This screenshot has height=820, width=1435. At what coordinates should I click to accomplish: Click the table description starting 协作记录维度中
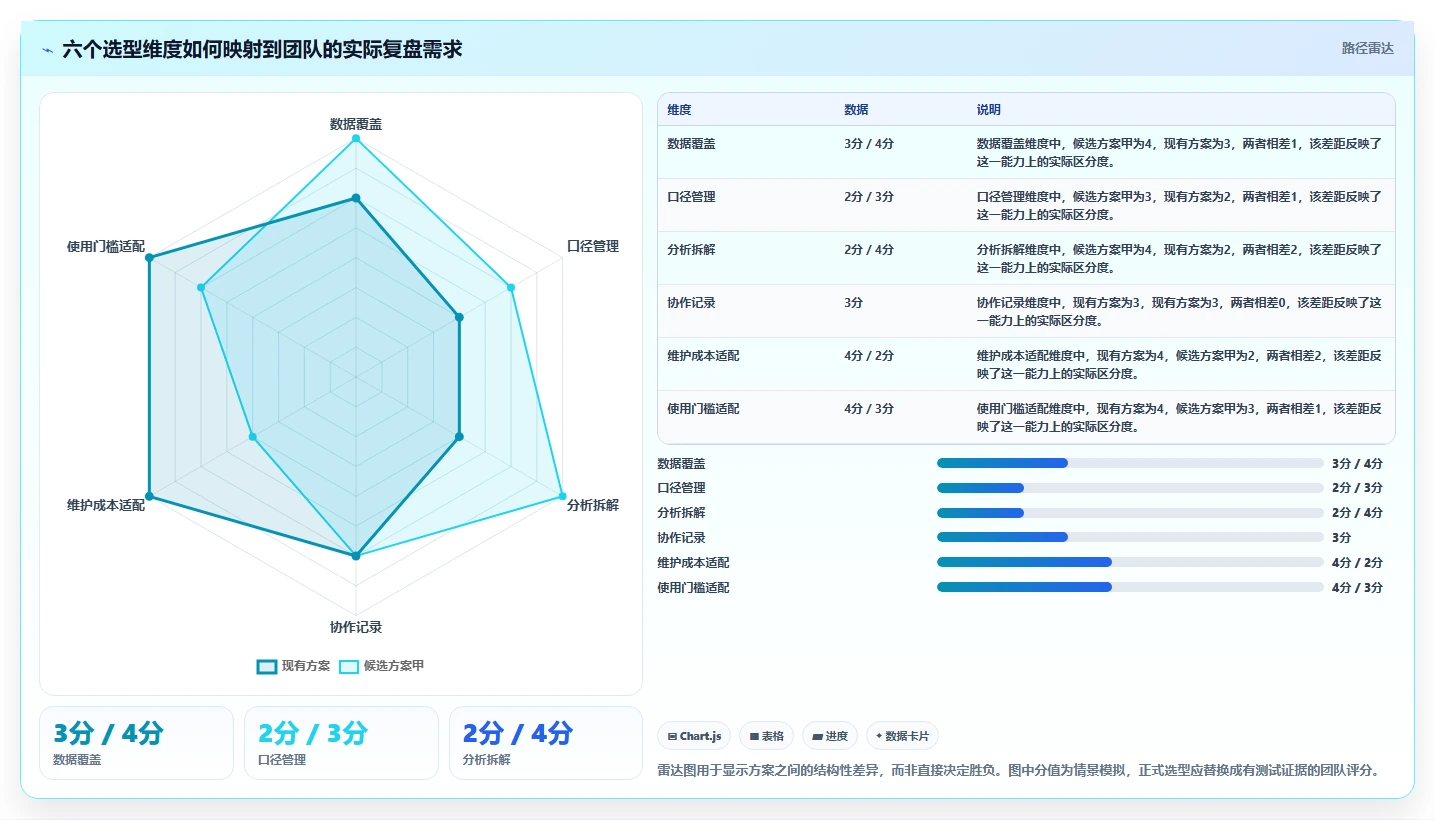pos(1179,311)
